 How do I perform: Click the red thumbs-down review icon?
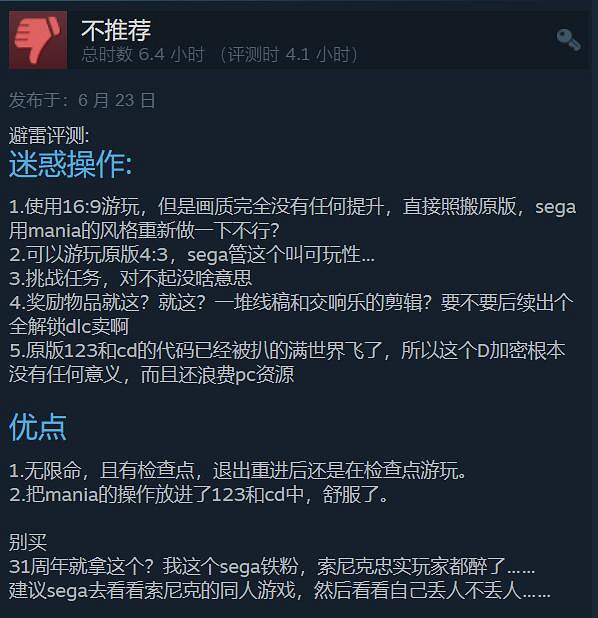(x=38, y=40)
